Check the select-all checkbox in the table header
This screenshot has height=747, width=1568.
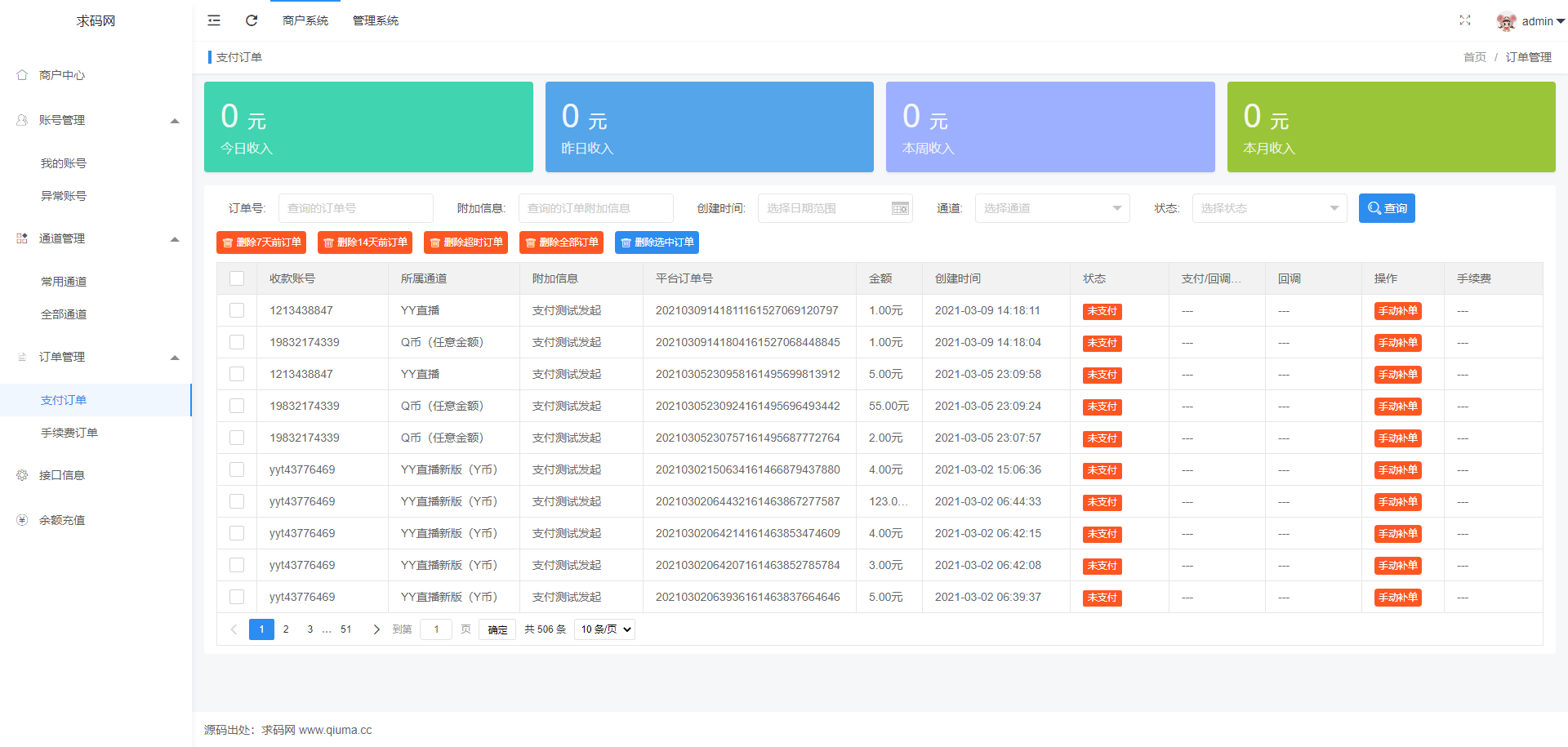(237, 278)
